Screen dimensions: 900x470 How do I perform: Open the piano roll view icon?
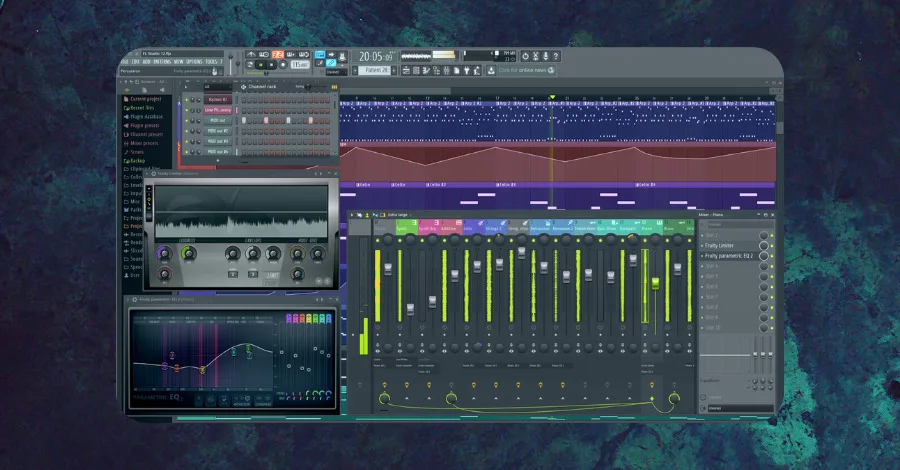coord(426,71)
